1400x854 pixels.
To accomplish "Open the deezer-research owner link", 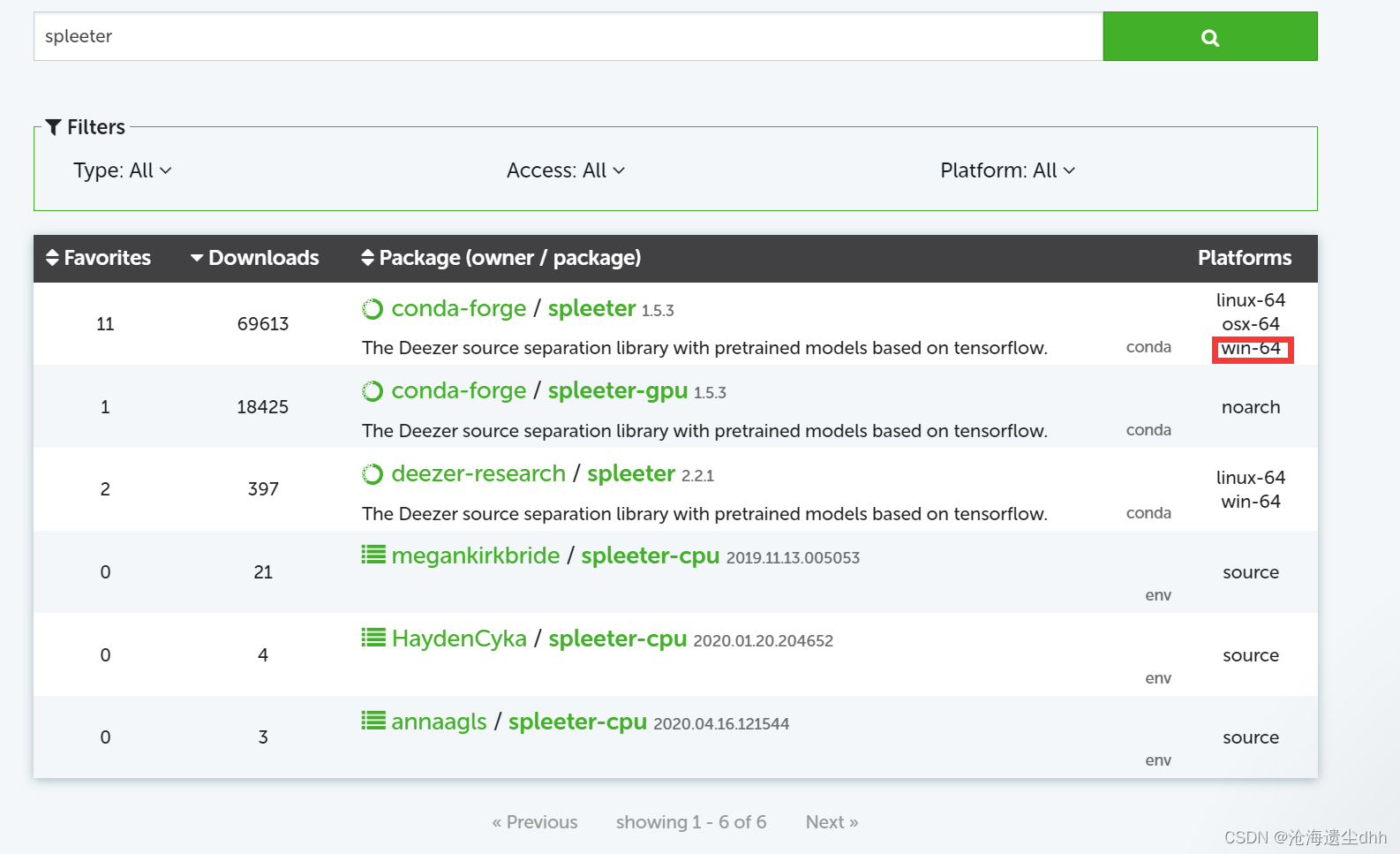I will point(478,473).
